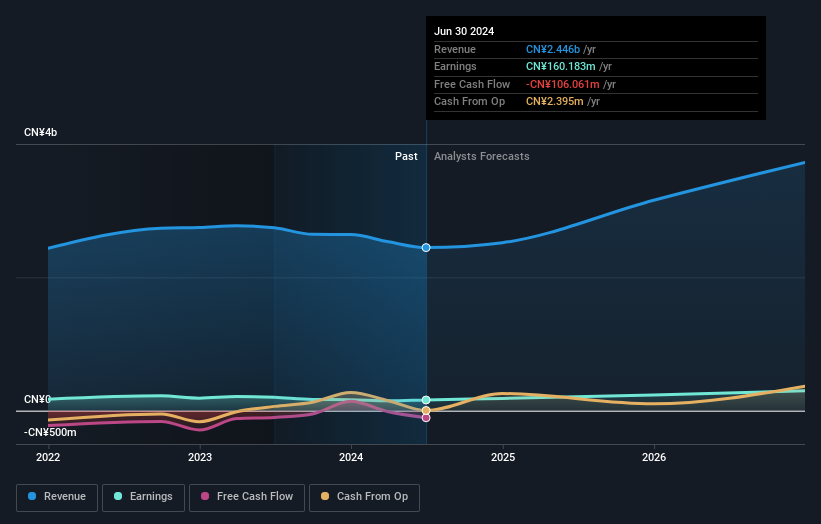821x524 pixels.
Task: Toggle the Free Cash Flow legend button
Action: 247,497
